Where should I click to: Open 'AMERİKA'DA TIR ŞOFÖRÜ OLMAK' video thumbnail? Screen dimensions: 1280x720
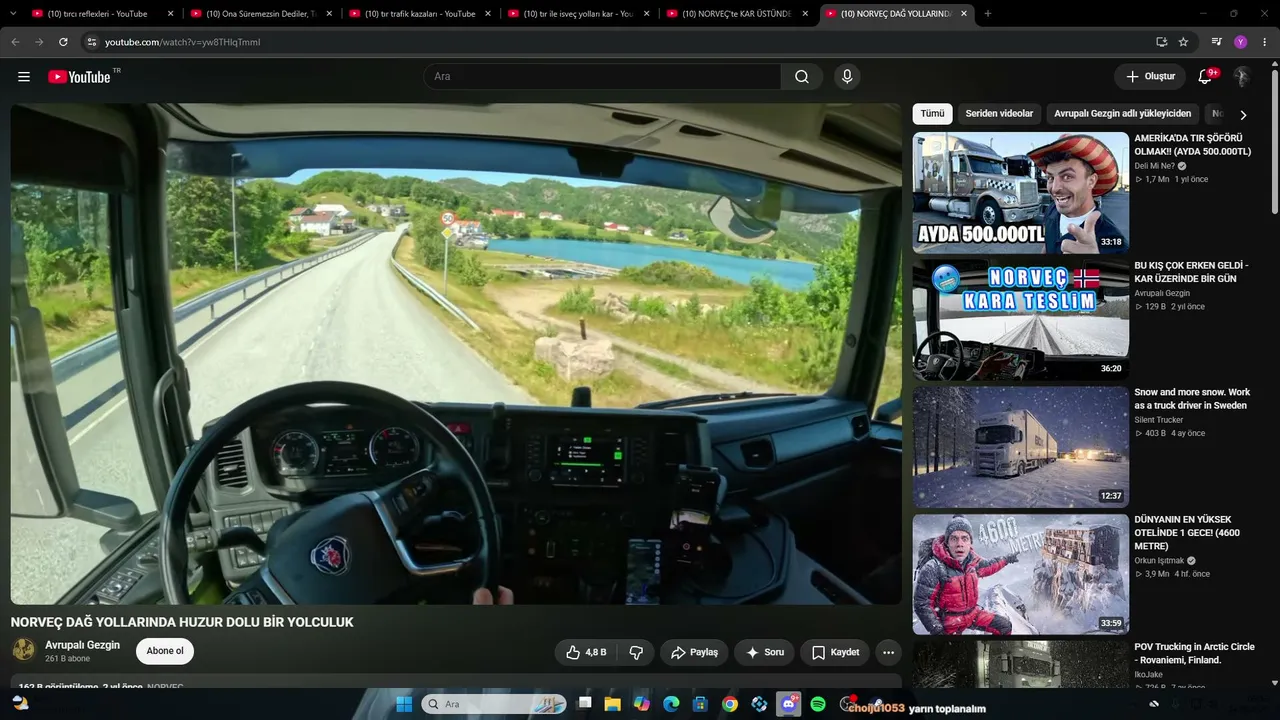tap(1020, 193)
